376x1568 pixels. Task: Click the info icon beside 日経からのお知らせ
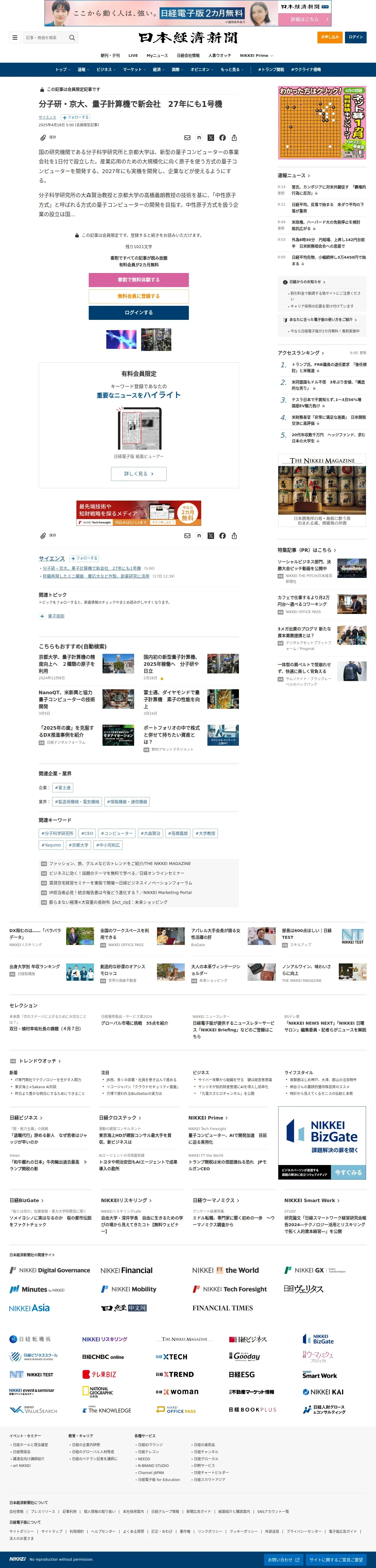(285, 282)
